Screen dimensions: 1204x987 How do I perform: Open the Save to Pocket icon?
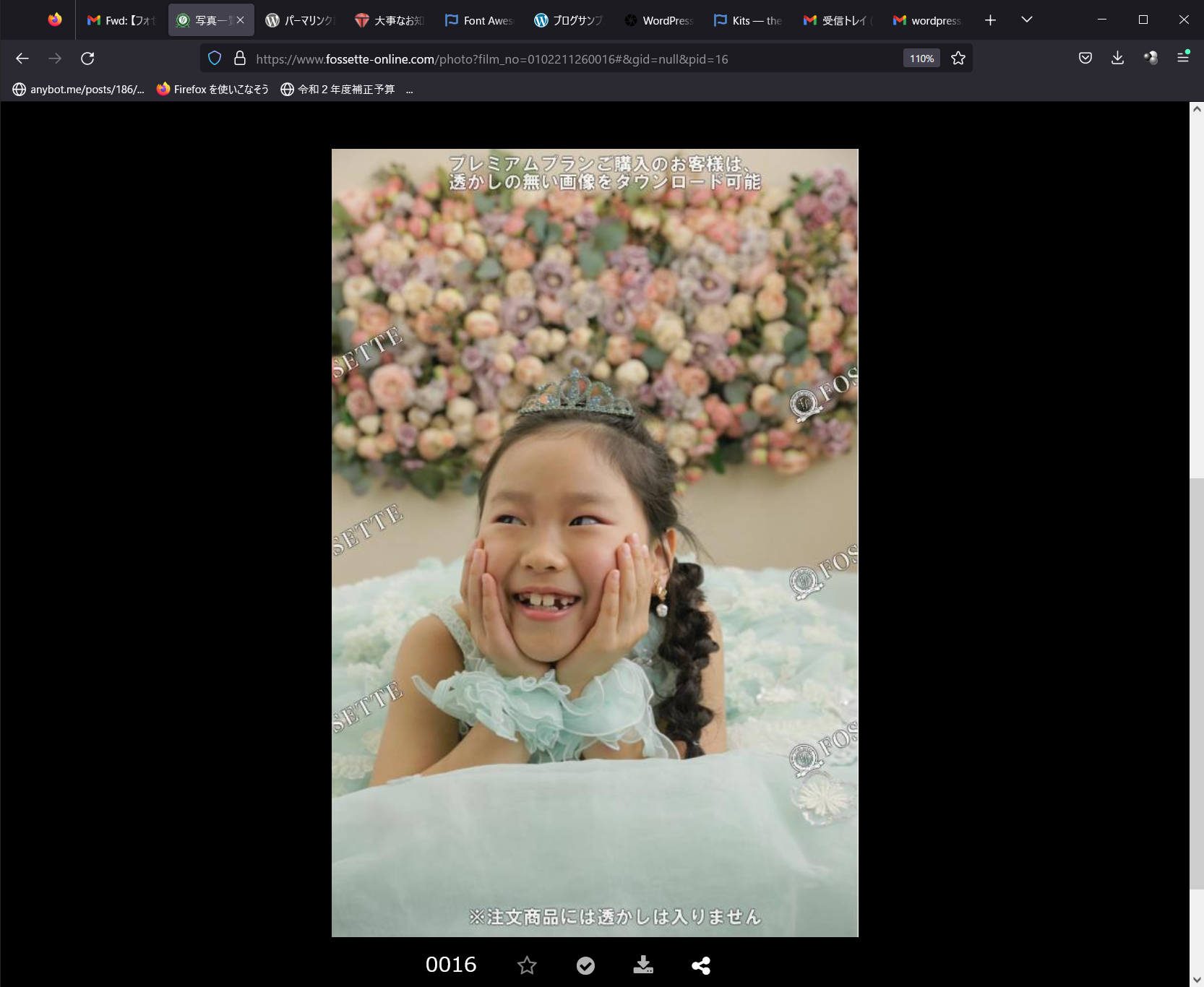click(x=1085, y=59)
